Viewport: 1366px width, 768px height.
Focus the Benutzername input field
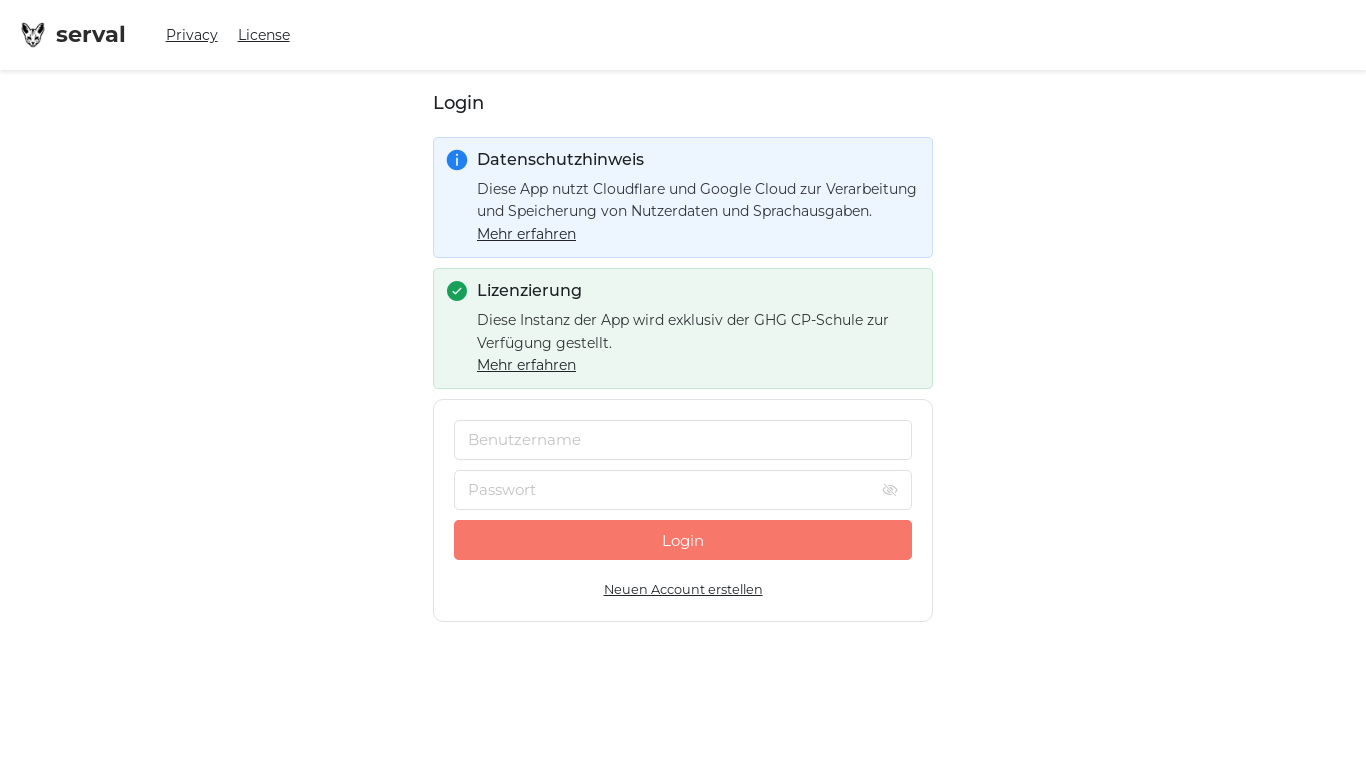pyautogui.click(x=683, y=440)
